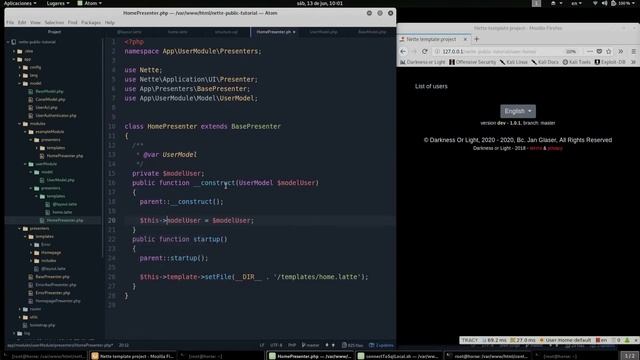Screen dimensions: 640x360
Task: Click the red nette footer link
Action: pos(536,148)
